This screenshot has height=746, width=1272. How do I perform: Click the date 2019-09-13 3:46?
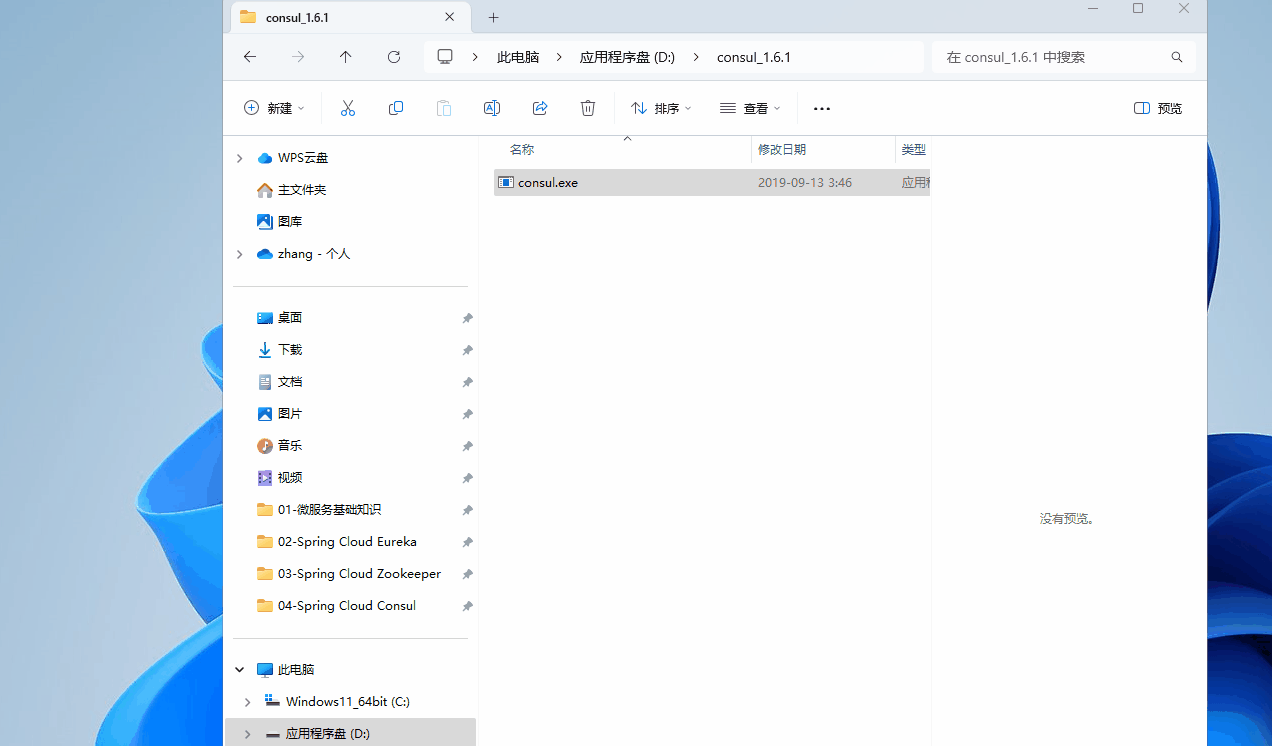coord(805,183)
